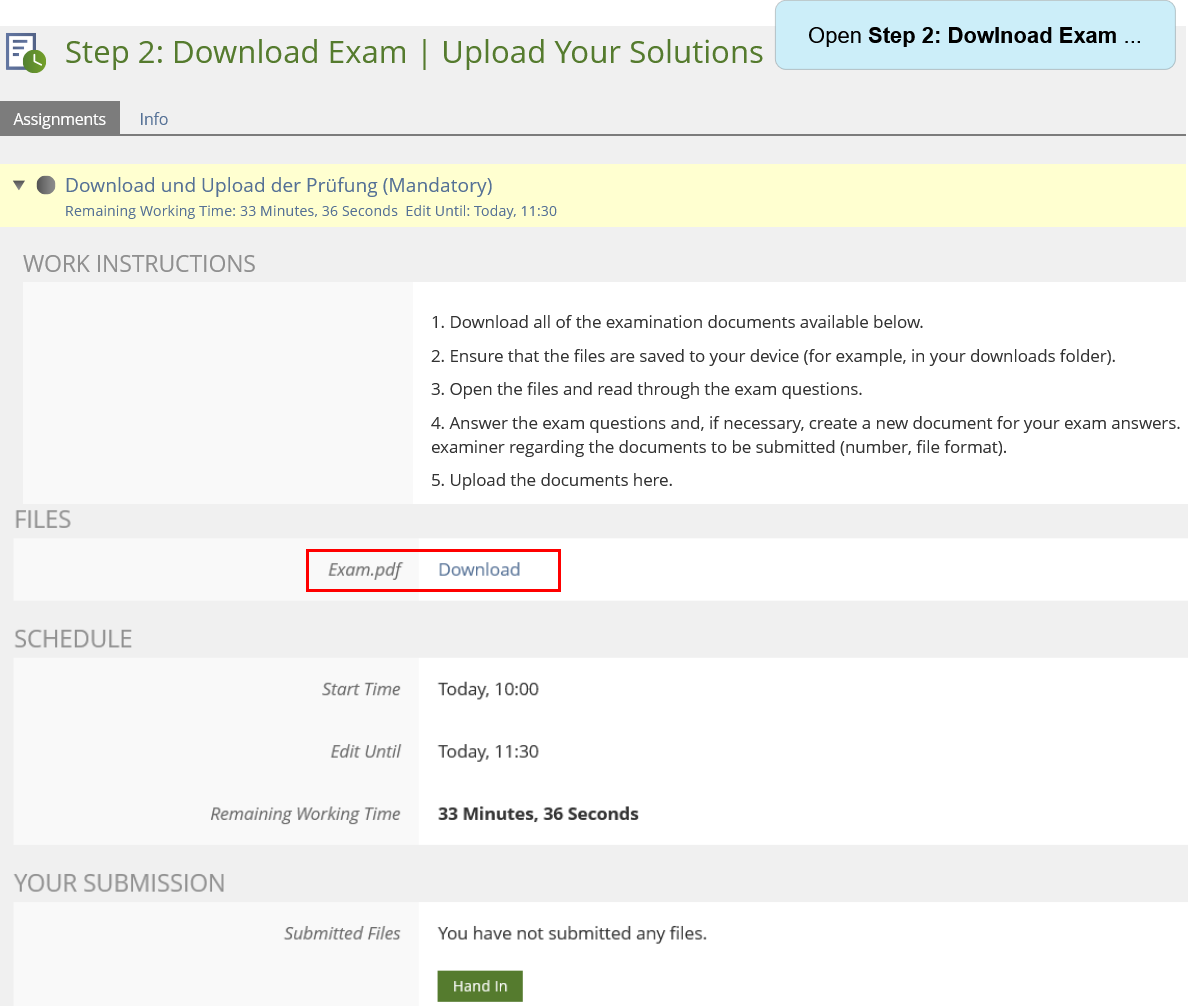Collapse the Download und Upload der Prüfung section
This screenshot has width=1188, height=1007.
[x=19, y=185]
